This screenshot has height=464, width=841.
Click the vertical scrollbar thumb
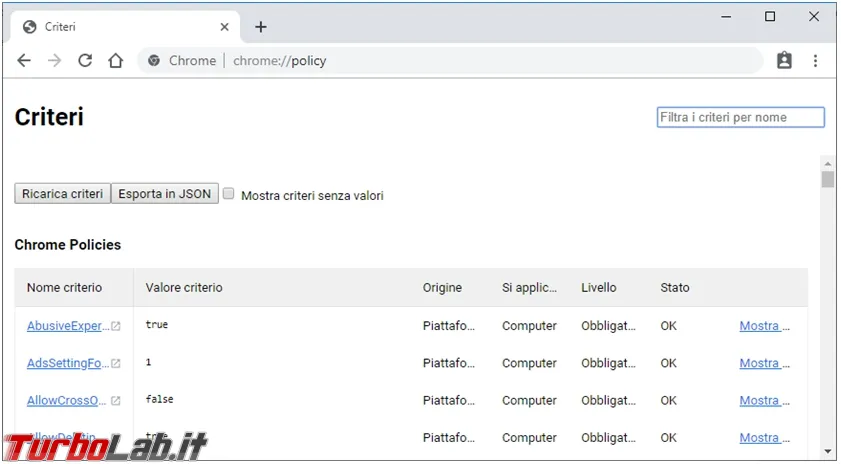[828, 179]
